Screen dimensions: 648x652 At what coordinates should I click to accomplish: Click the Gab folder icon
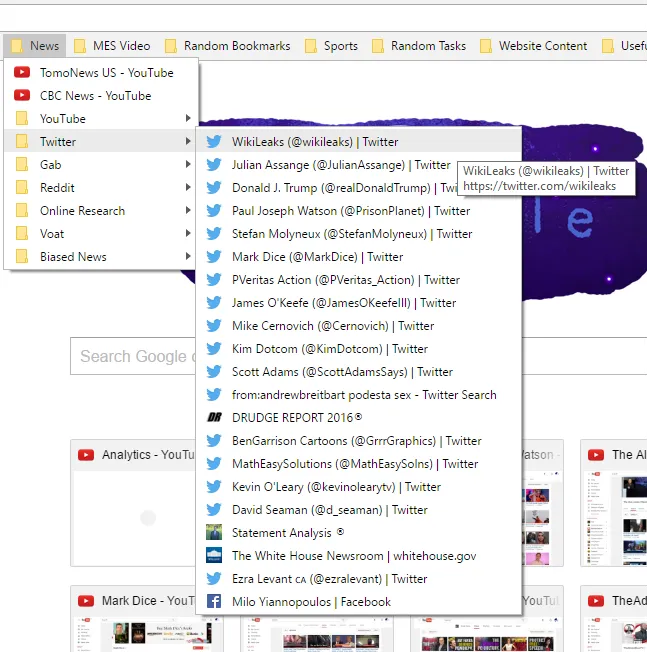point(22,164)
